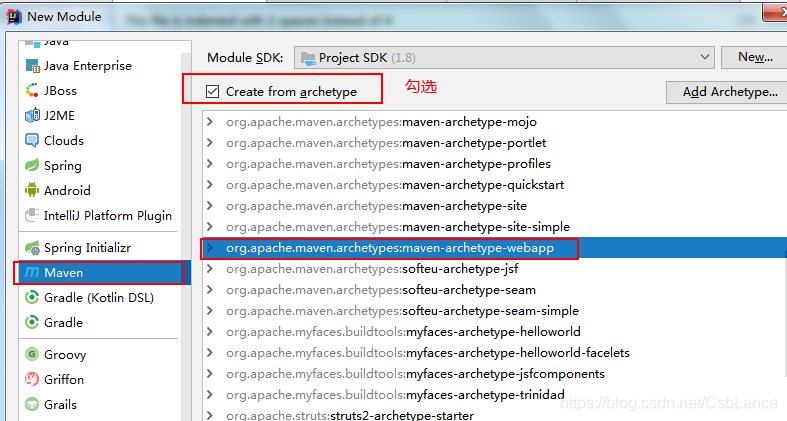Expand the maven-archetype-site-simple entry

click(x=210, y=227)
